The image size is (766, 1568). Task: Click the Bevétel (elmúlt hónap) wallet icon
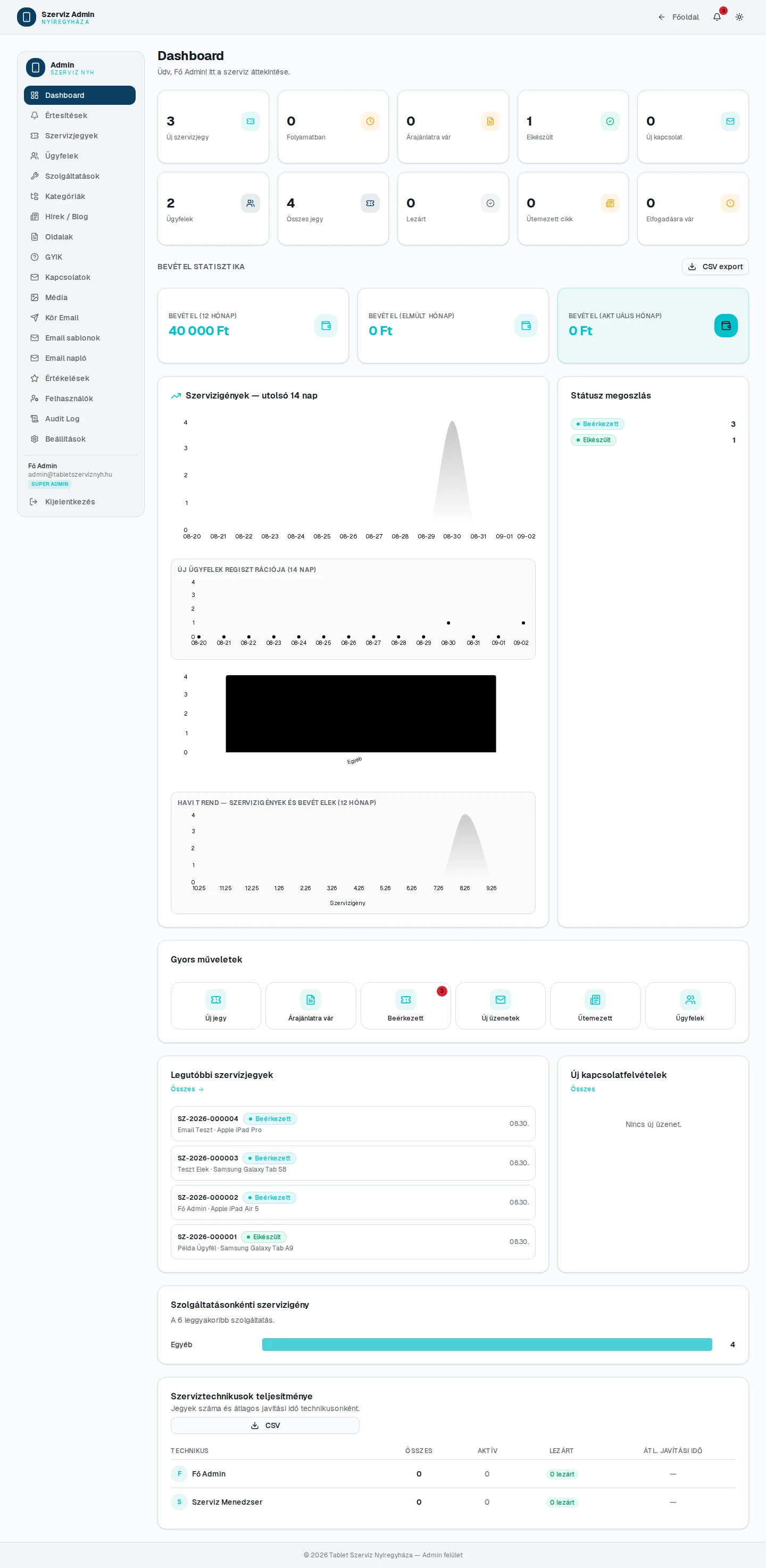tap(526, 326)
